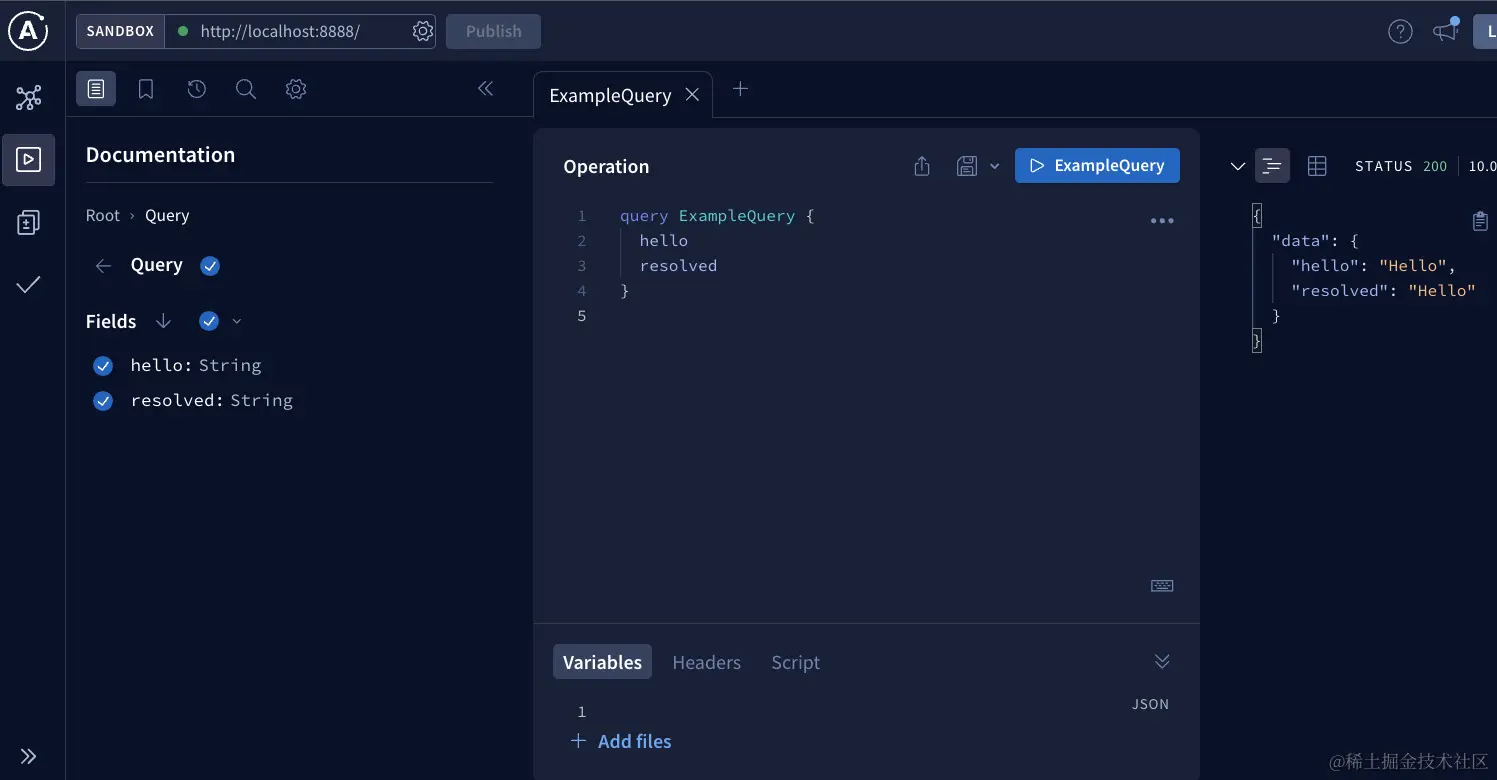
Task: Collapse the variables panel with double chevron
Action: click(x=1162, y=661)
